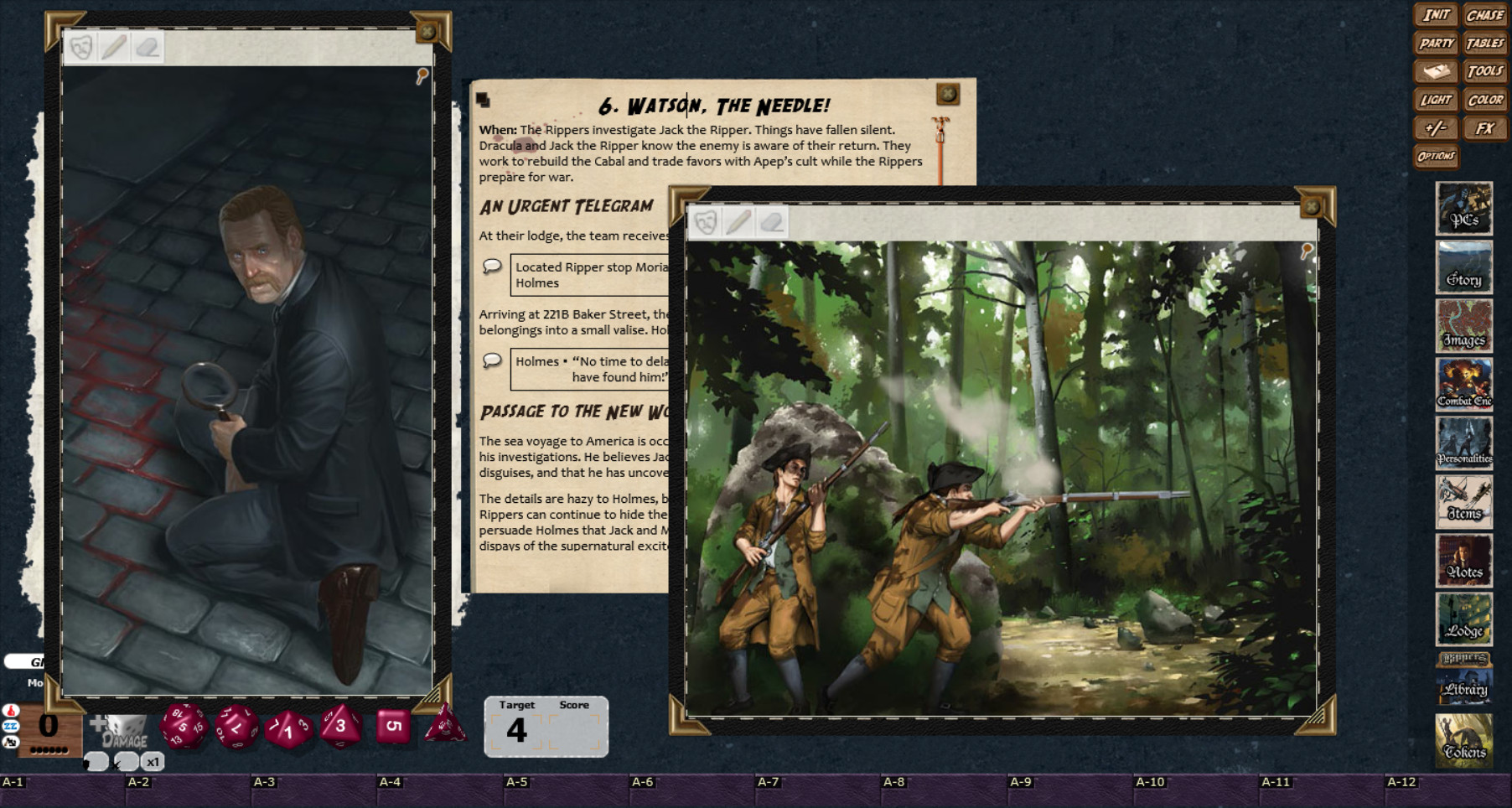Open the Images sidebar panel

point(1464,327)
